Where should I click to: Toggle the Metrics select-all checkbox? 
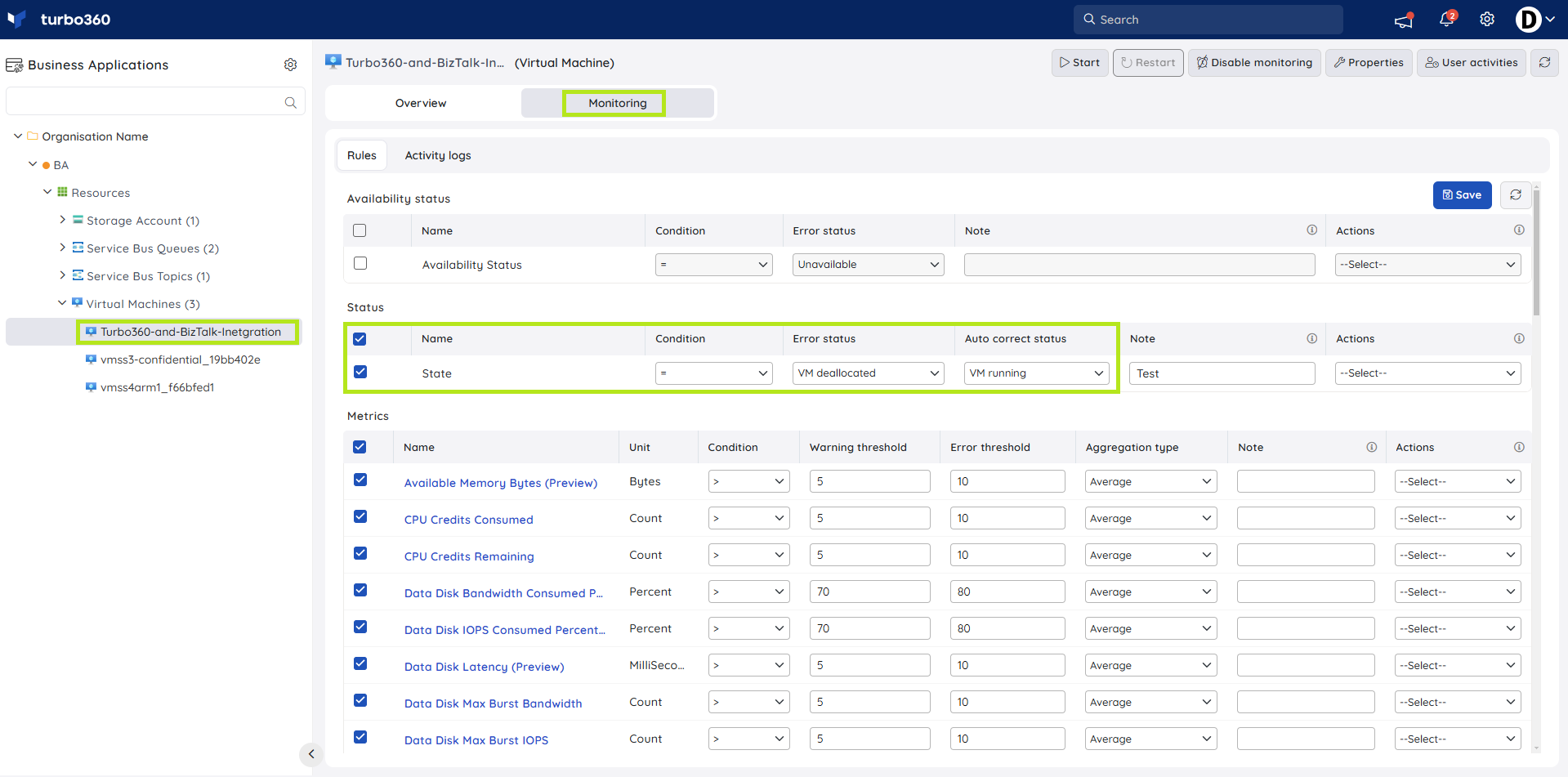tap(360, 447)
